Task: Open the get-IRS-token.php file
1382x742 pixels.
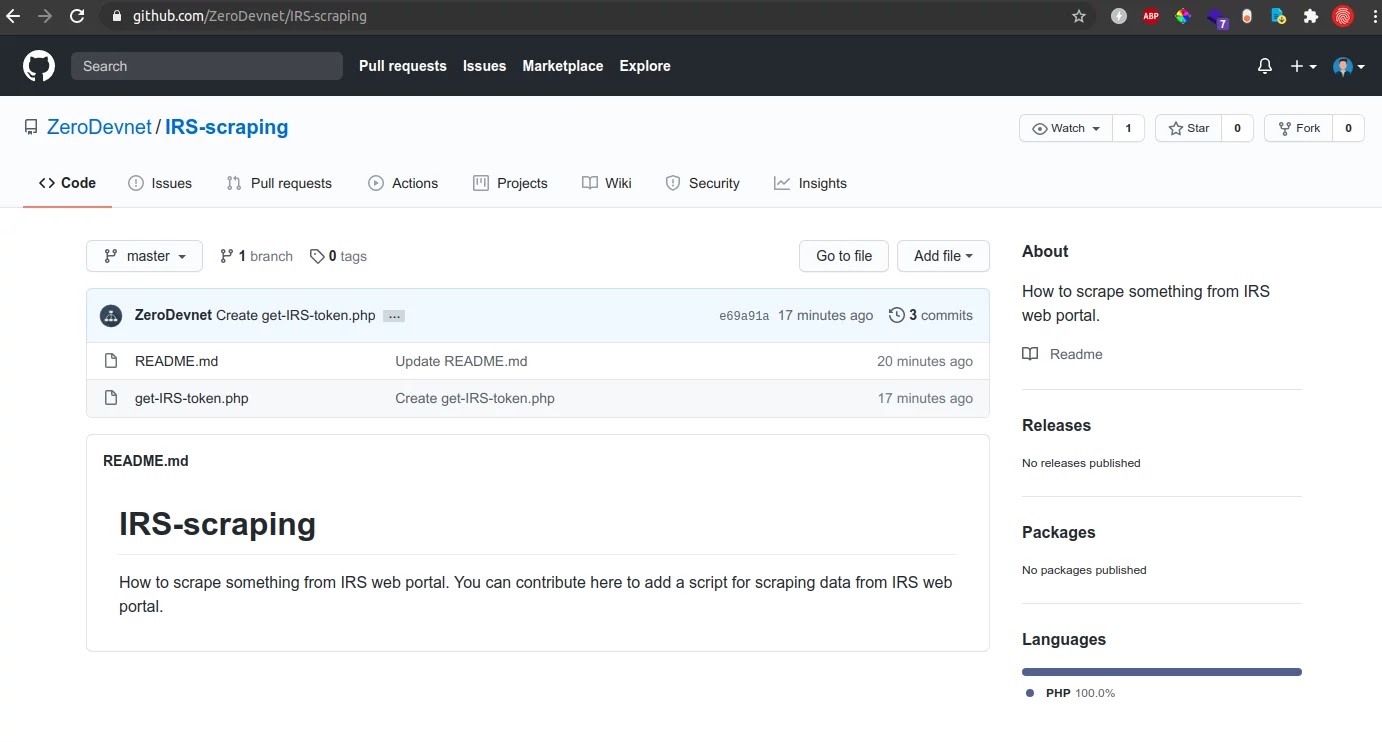Action: coord(192,398)
